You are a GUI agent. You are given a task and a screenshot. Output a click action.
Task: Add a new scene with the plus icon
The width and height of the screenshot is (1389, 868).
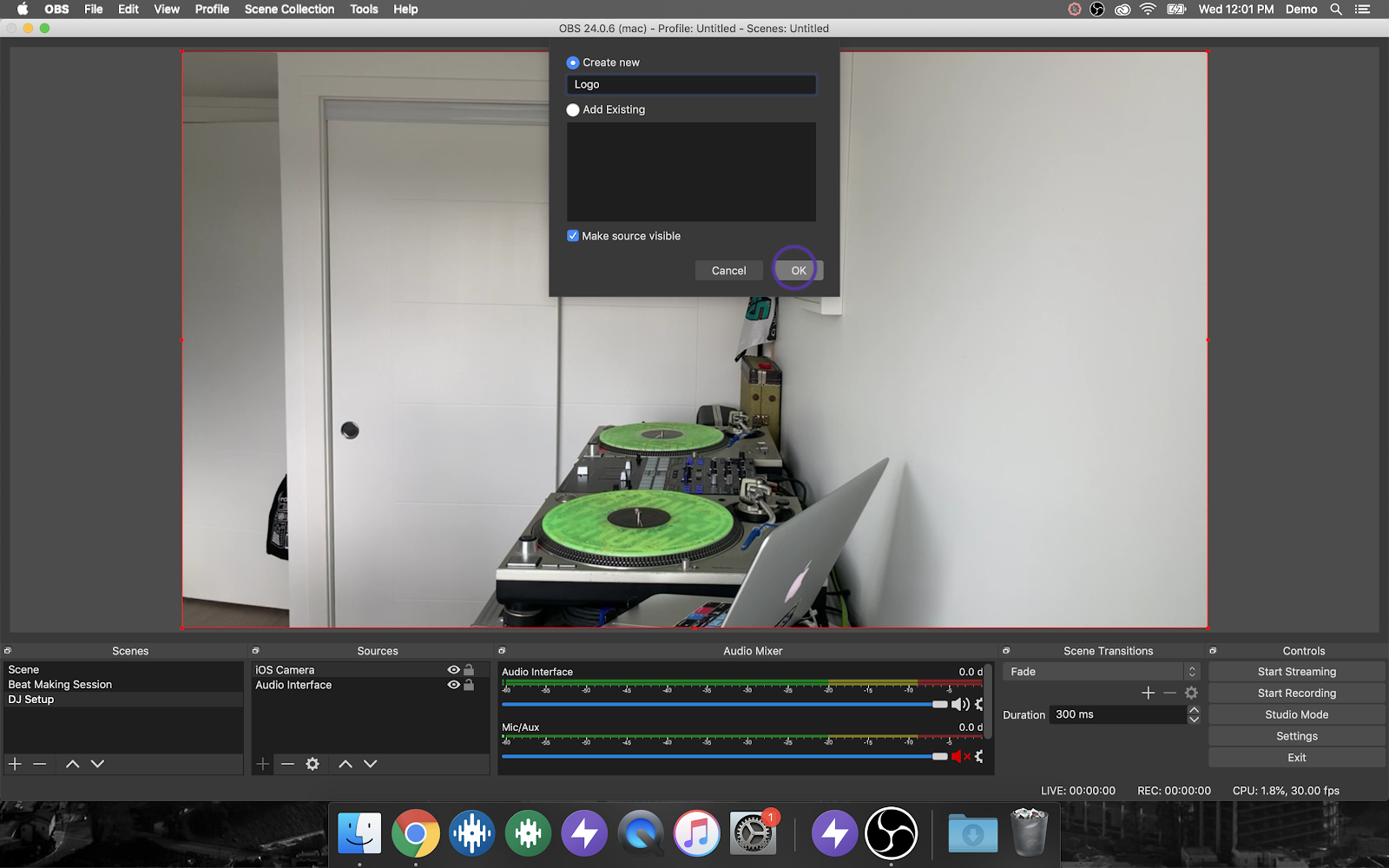[x=15, y=764]
